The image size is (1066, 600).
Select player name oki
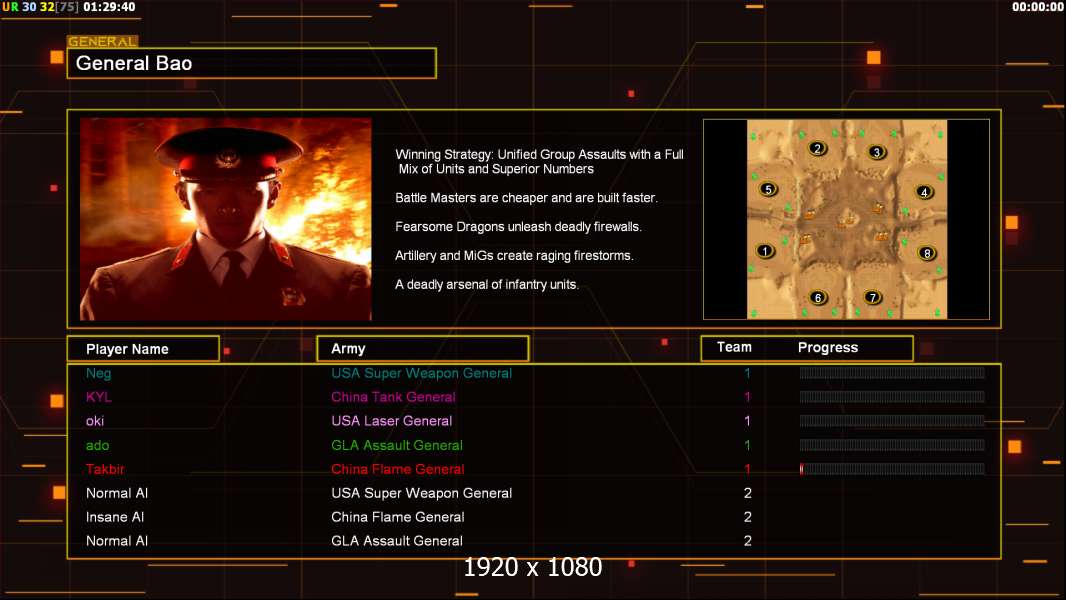point(95,421)
